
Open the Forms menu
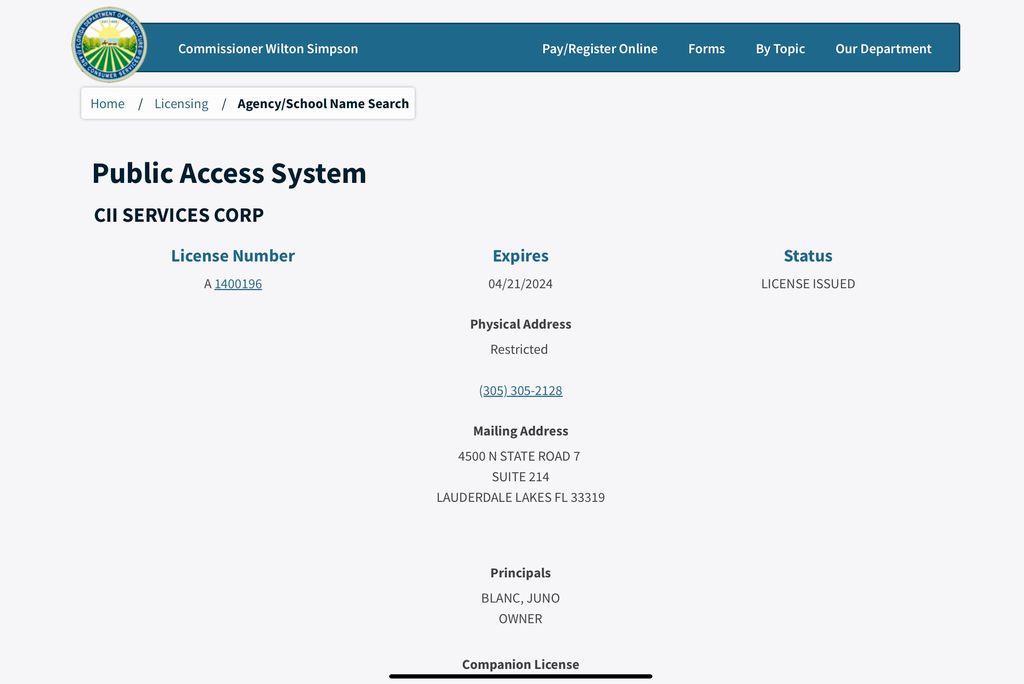(707, 49)
